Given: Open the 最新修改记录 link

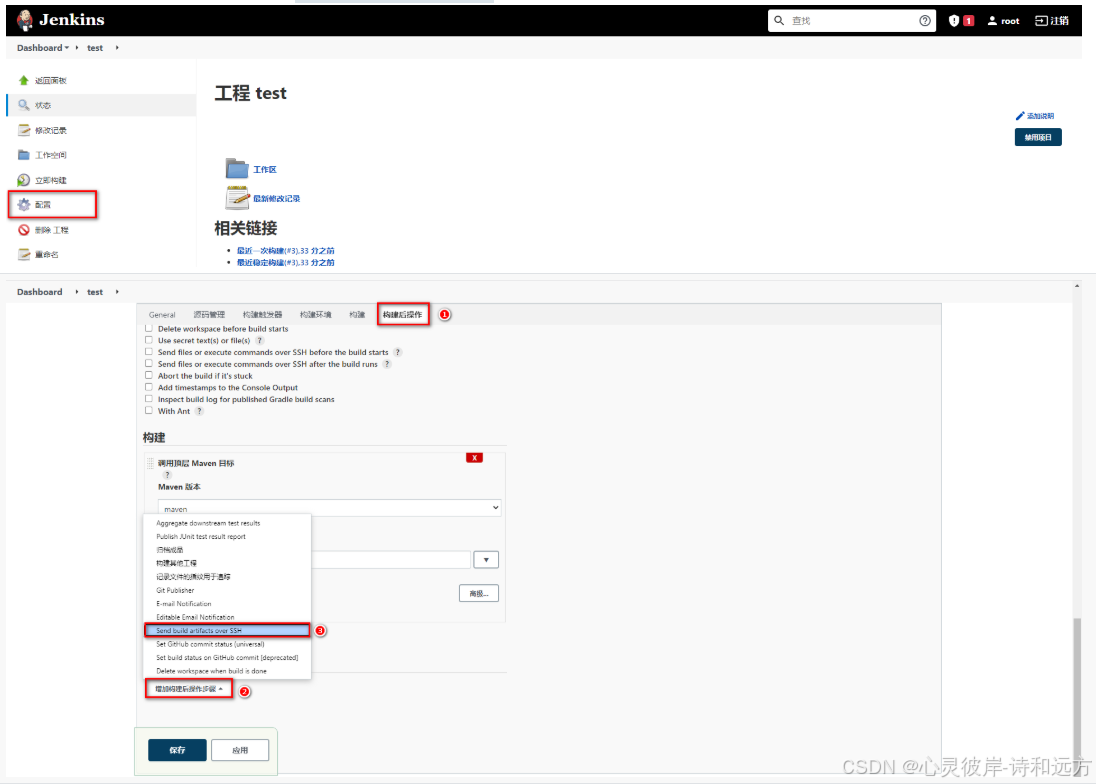Looking at the screenshot, I should pos(277,199).
